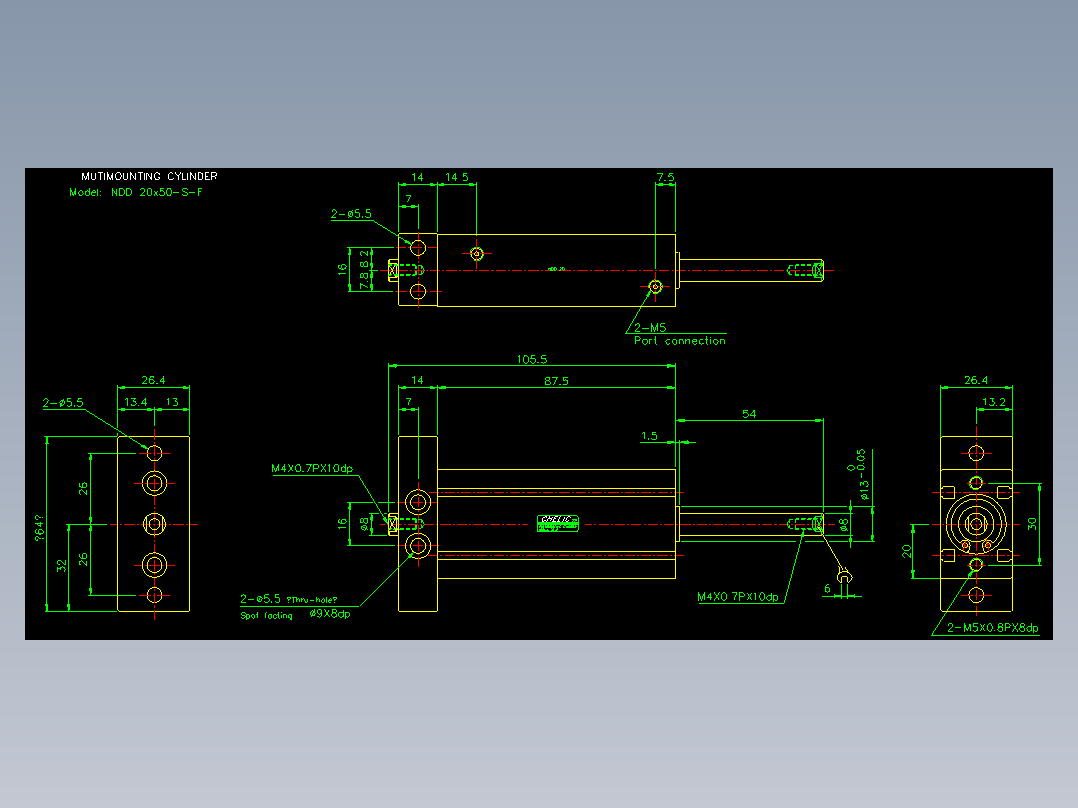Select the "20" dimension in the right end view

click(x=907, y=551)
